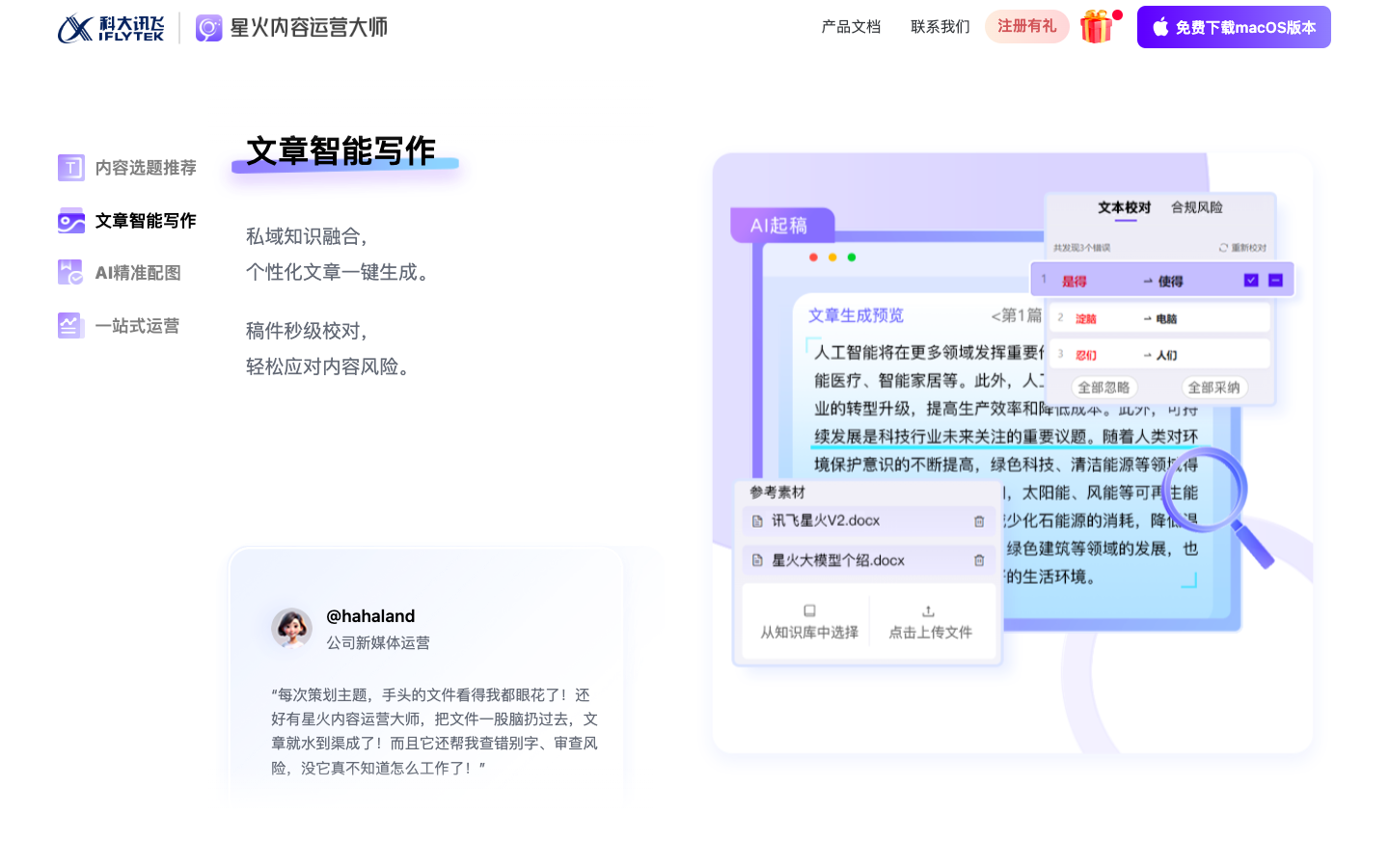Click the 注册有礼 button
Viewport: 1389px width, 868px height.
tap(1027, 27)
